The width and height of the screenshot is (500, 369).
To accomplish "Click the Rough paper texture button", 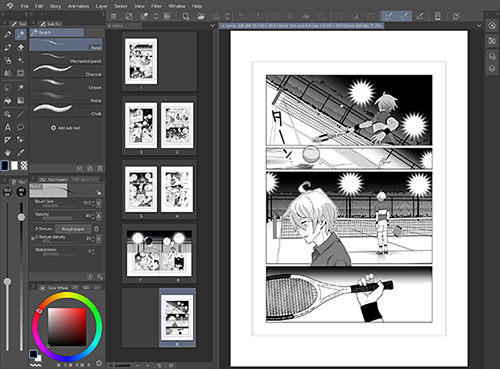I will (x=73, y=229).
